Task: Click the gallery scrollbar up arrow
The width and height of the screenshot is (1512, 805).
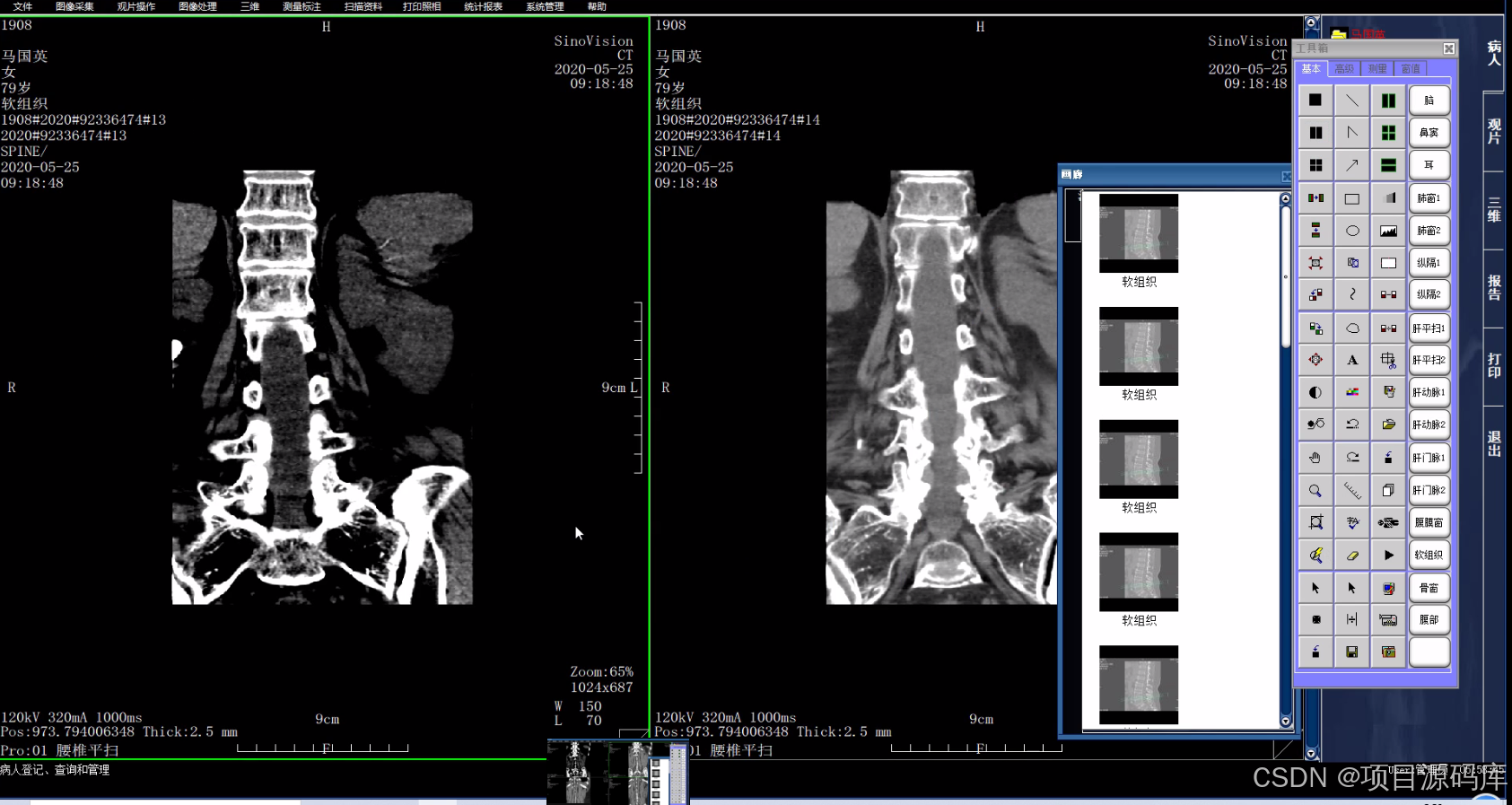Action: pyautogui.click(x=1285, y=198)
